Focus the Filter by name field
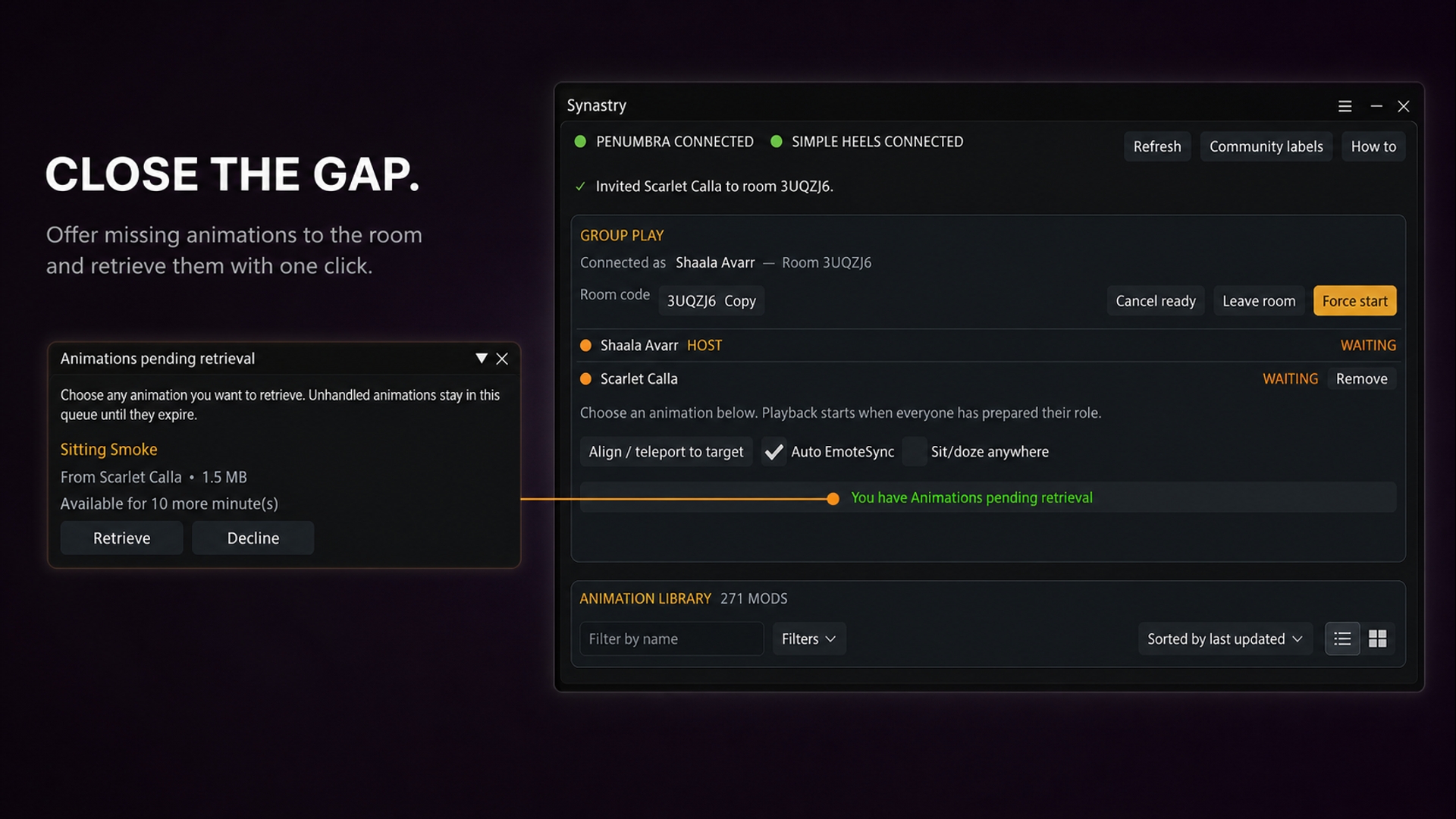Image resolution: width=1456 pixels, height=819 pixels. (671, 639)
